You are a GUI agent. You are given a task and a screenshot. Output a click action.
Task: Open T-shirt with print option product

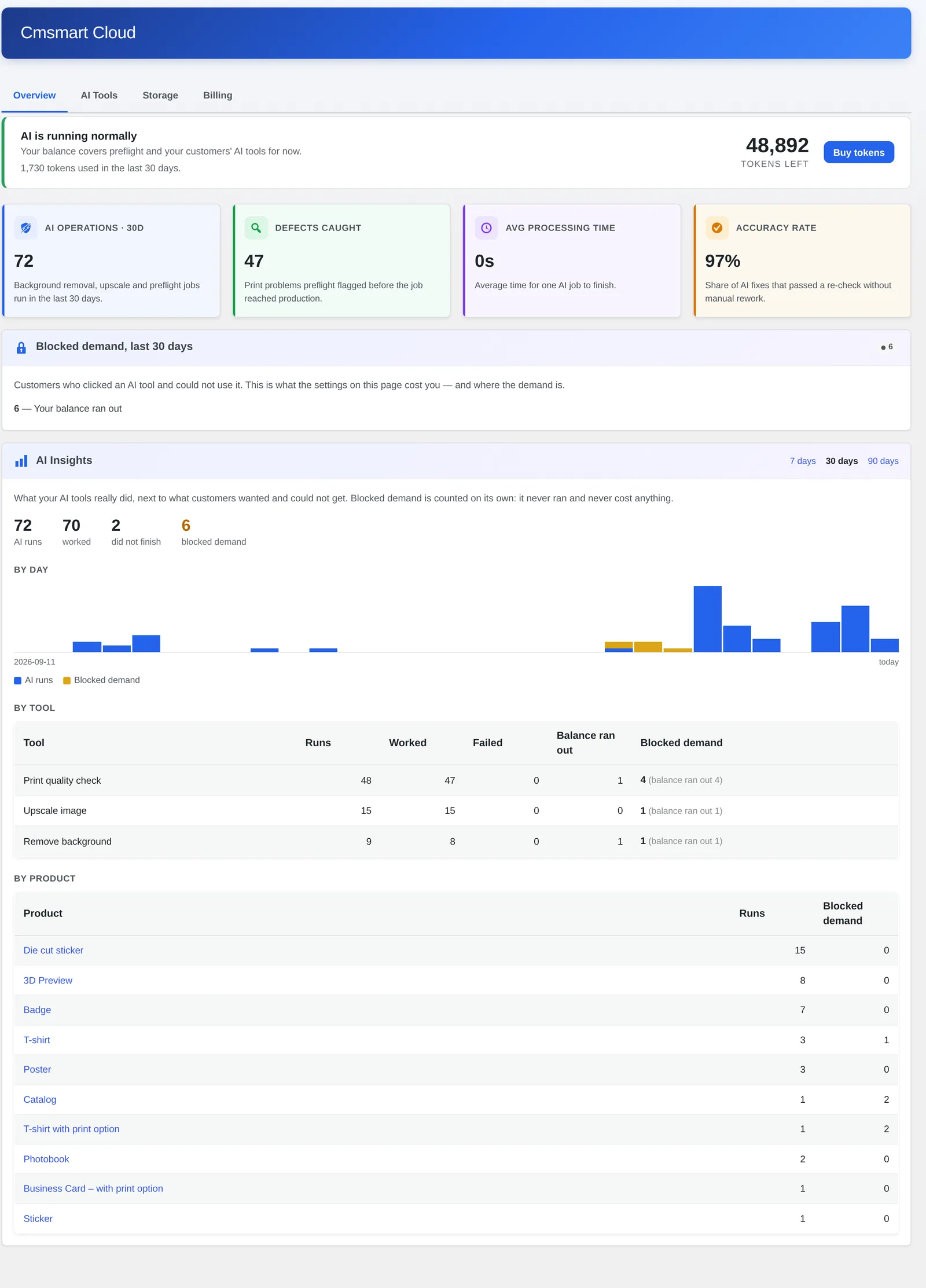point(71,1129)
